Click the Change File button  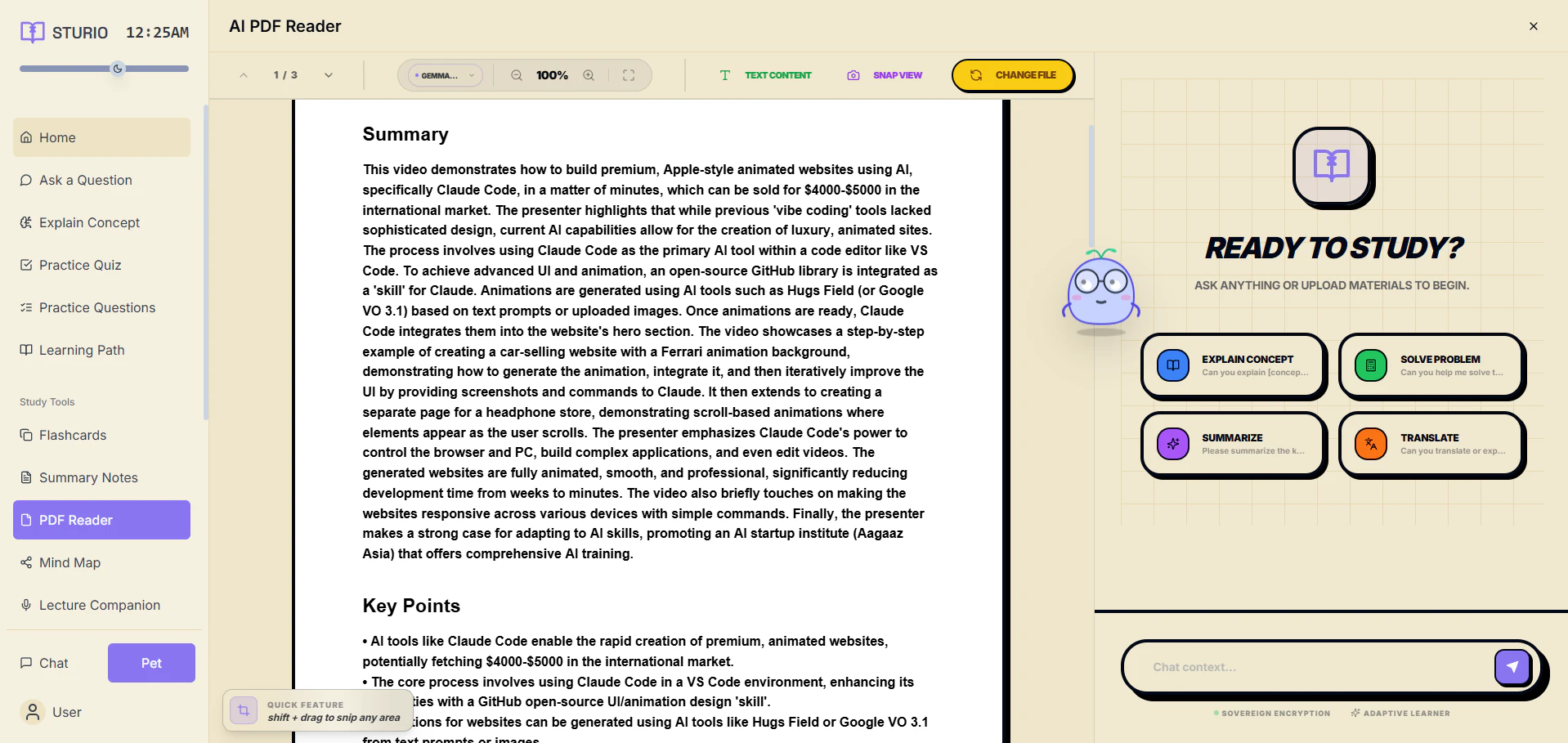pos(1012,75)
